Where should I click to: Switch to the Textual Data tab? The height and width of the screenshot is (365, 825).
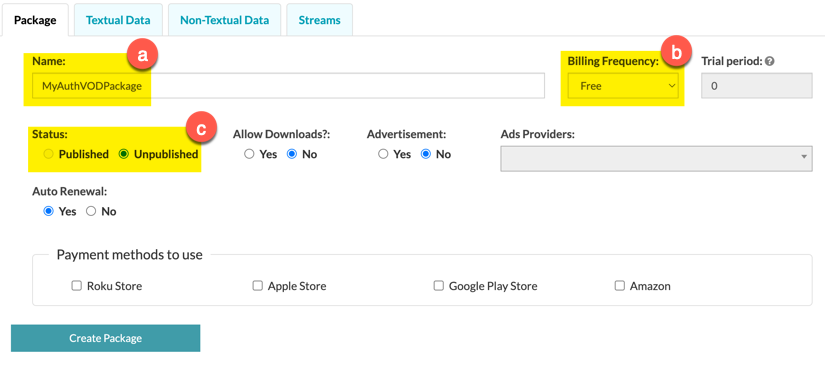(118, 20)
